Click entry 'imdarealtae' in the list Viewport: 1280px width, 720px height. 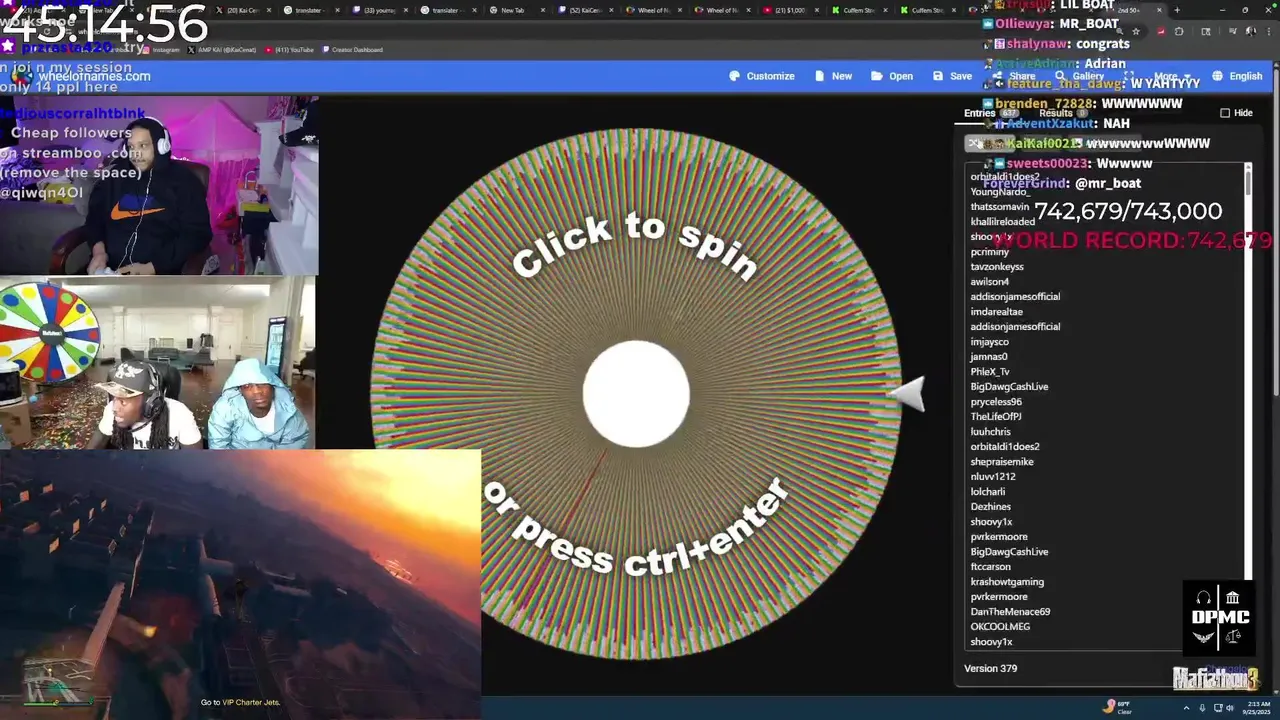tap(997, 312)
